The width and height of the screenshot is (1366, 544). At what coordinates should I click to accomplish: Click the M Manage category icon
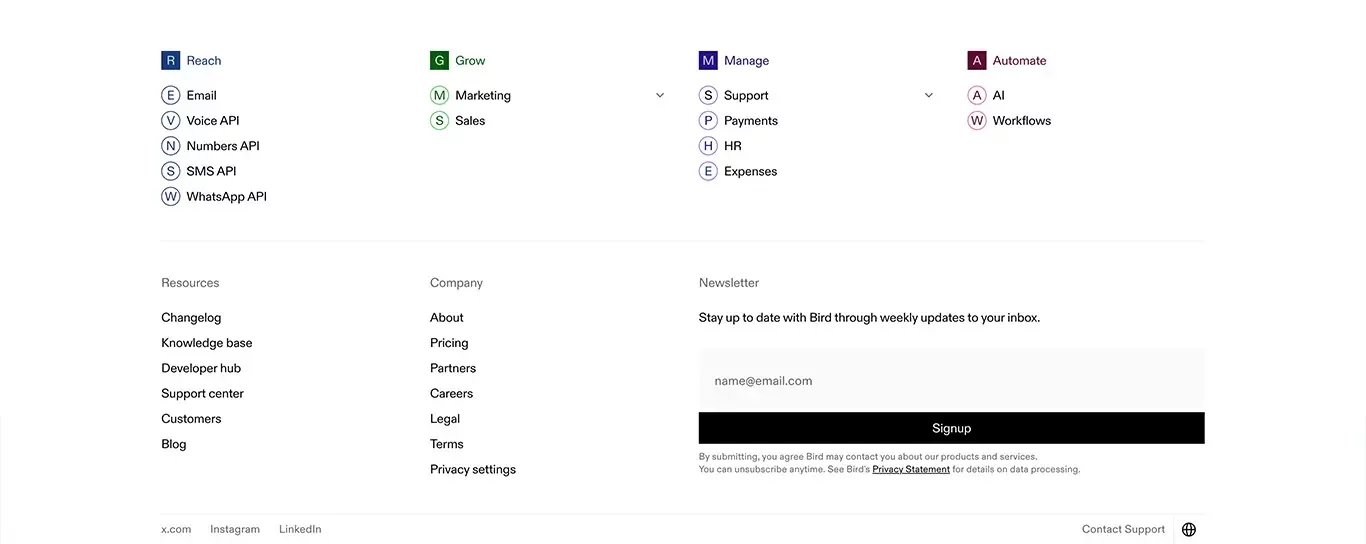[708, 61]
